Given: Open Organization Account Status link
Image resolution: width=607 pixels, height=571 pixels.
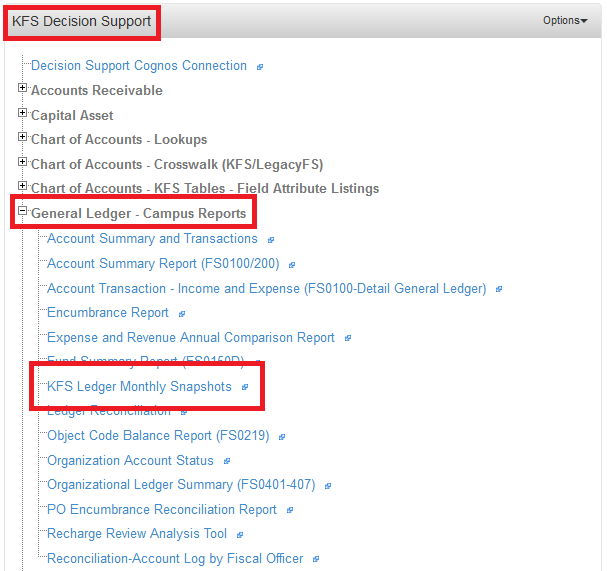Looking at the screenshot, I should coord(130,461).
